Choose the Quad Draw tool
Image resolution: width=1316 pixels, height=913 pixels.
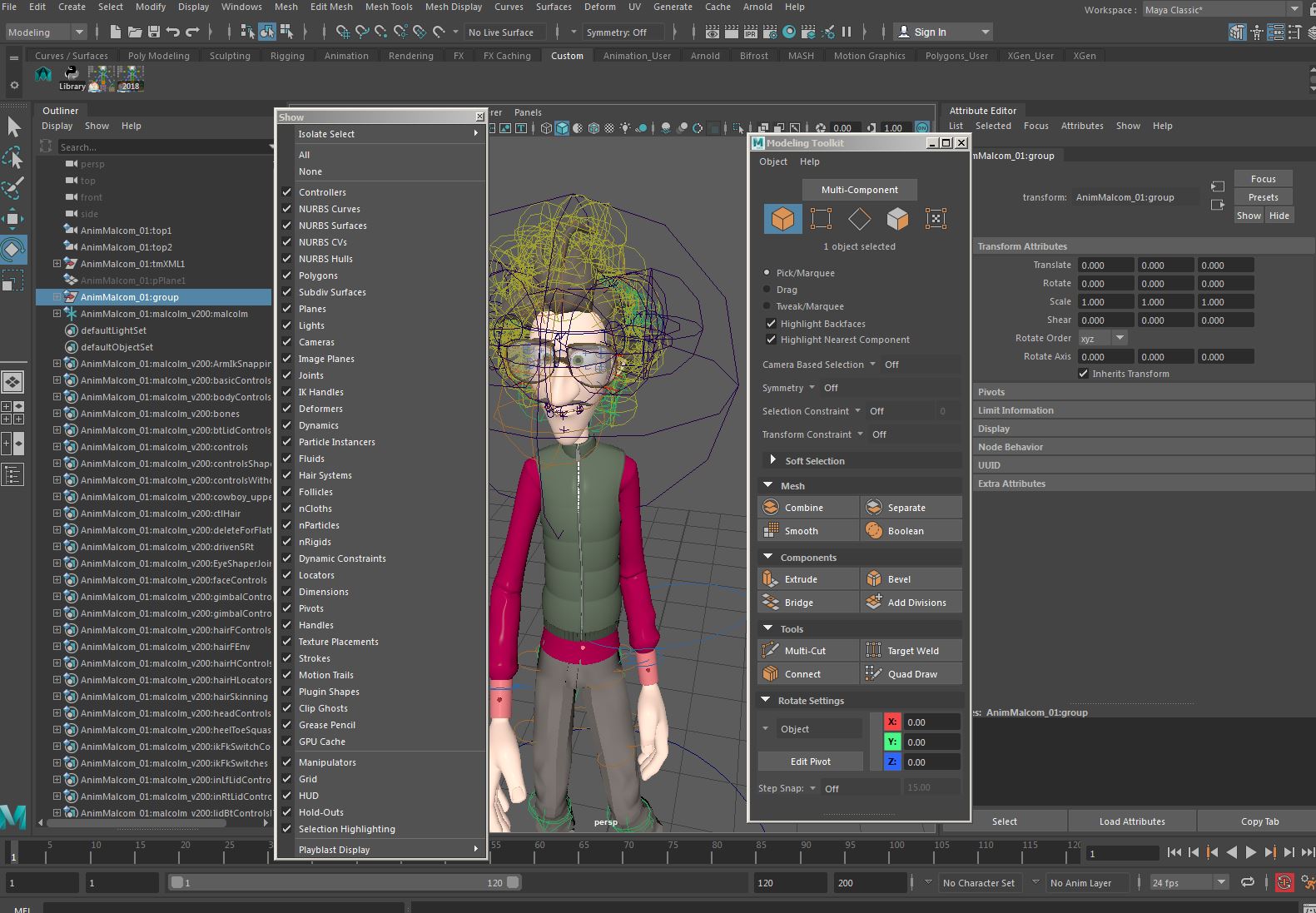(911, 674)
